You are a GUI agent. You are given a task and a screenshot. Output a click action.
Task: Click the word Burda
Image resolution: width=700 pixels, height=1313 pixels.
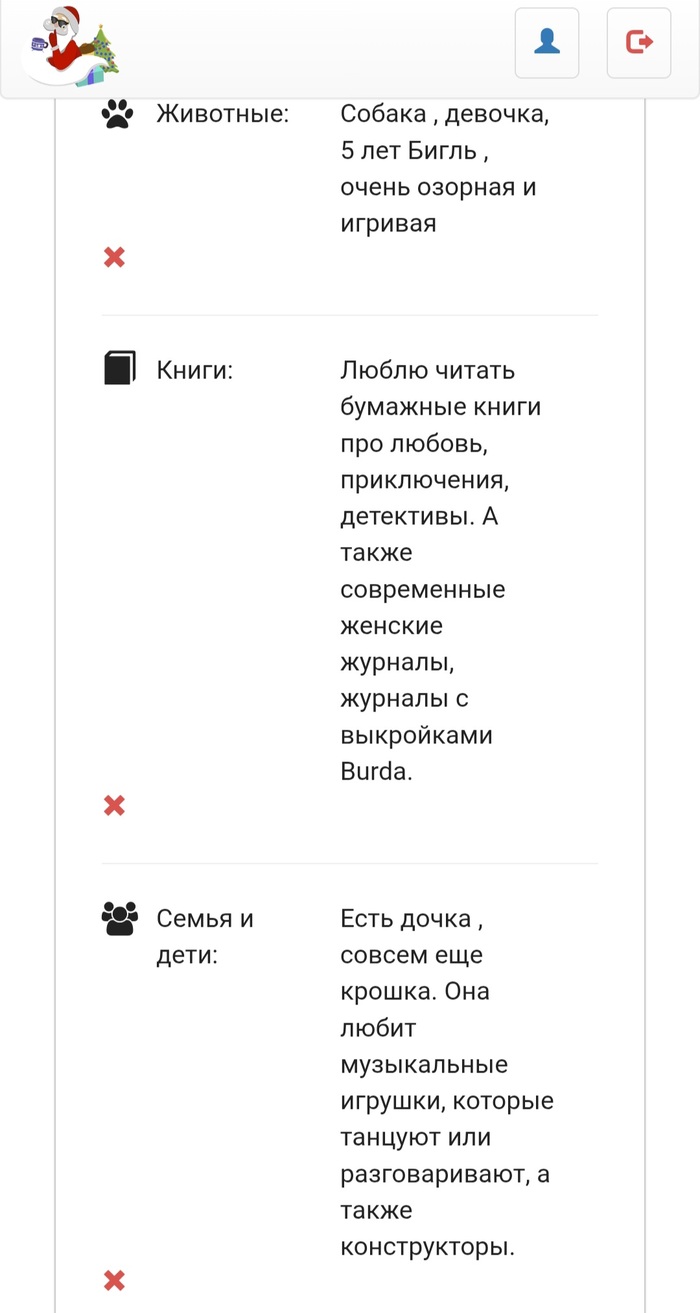(375, 772)
